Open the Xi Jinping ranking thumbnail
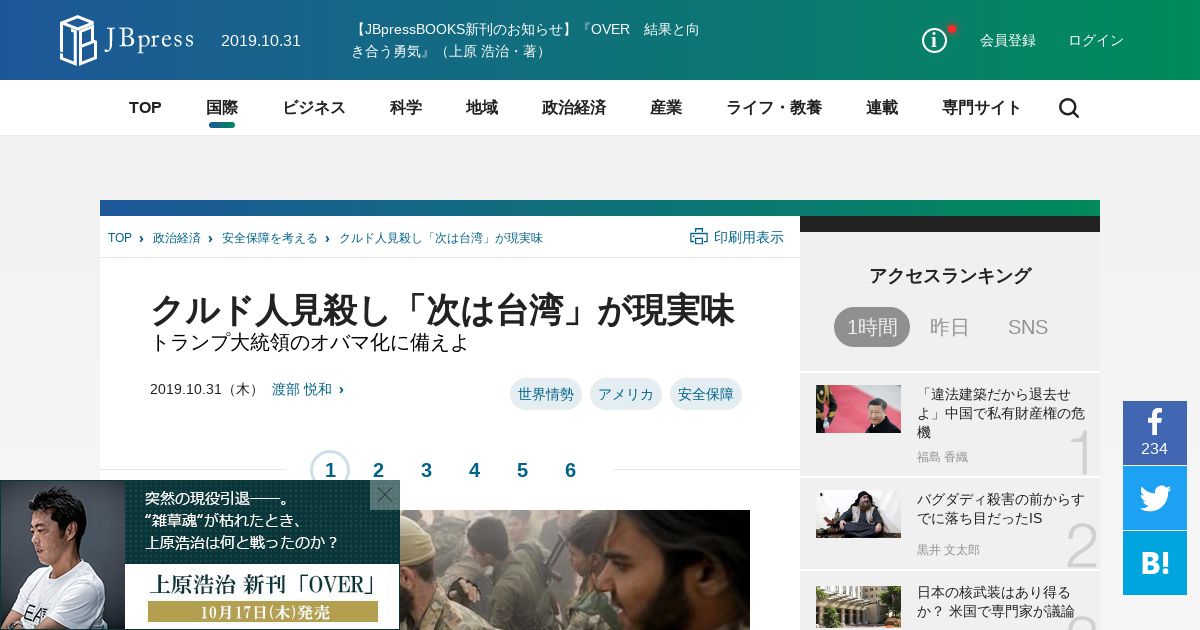 858,409
